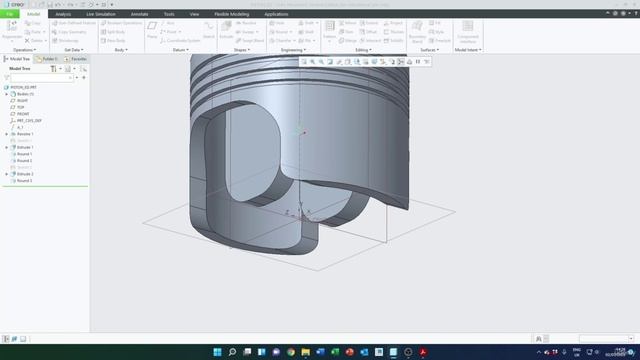Expand the Shapes group dropdown

point(242,50)
